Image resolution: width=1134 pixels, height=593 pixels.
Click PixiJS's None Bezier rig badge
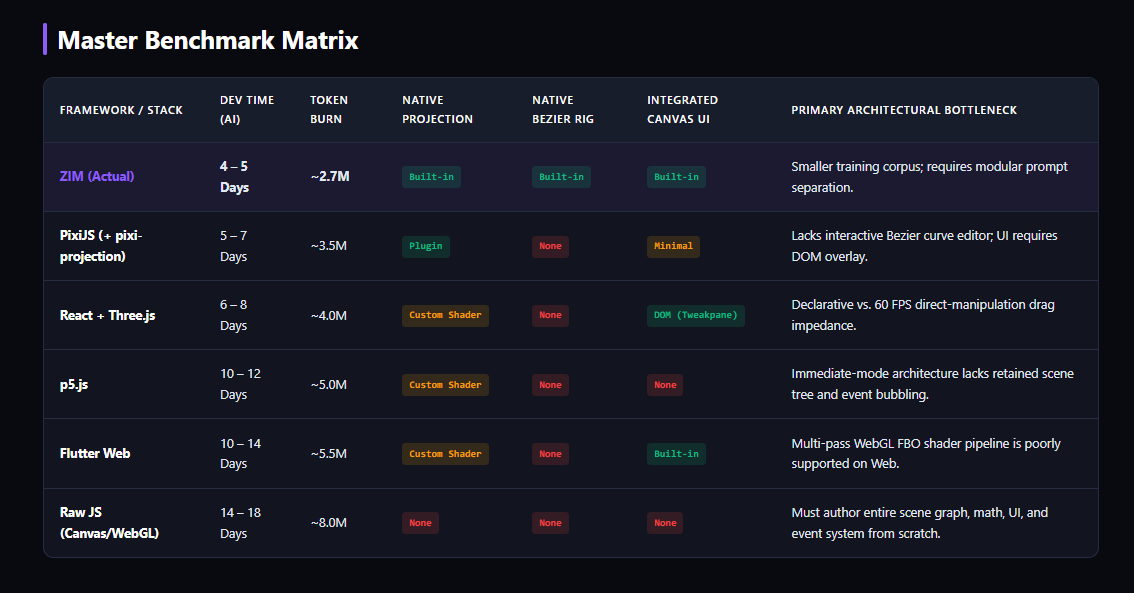[x=550, y=247]
